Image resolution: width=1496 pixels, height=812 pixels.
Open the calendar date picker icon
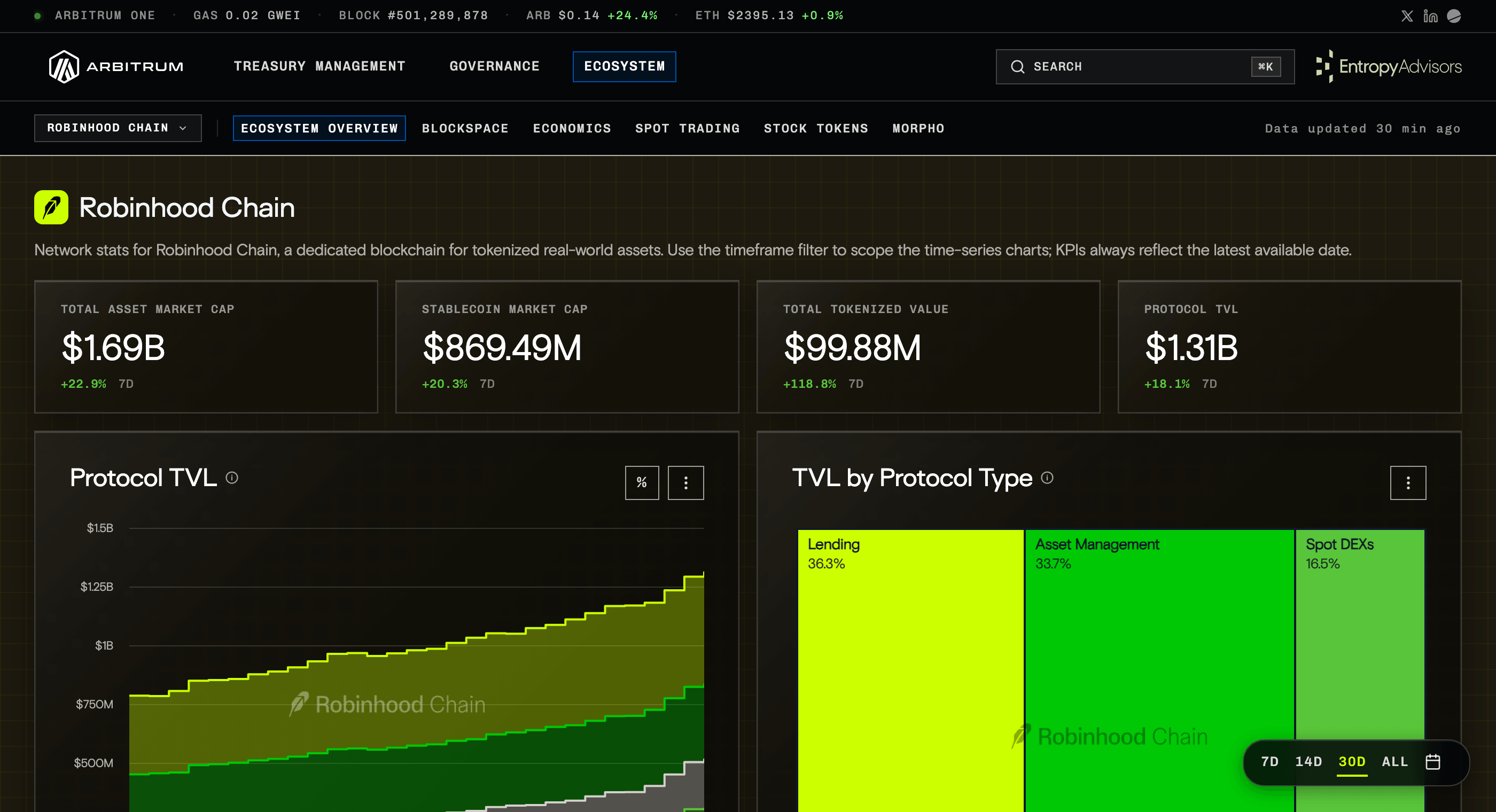click(1433, 761)
